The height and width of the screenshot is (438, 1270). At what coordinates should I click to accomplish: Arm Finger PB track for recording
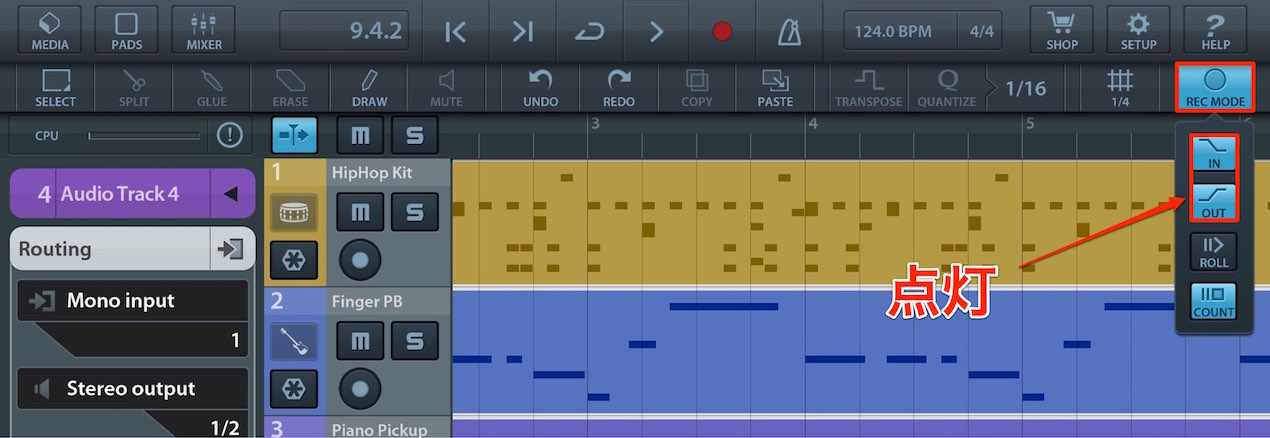click(x=360, y=389)
